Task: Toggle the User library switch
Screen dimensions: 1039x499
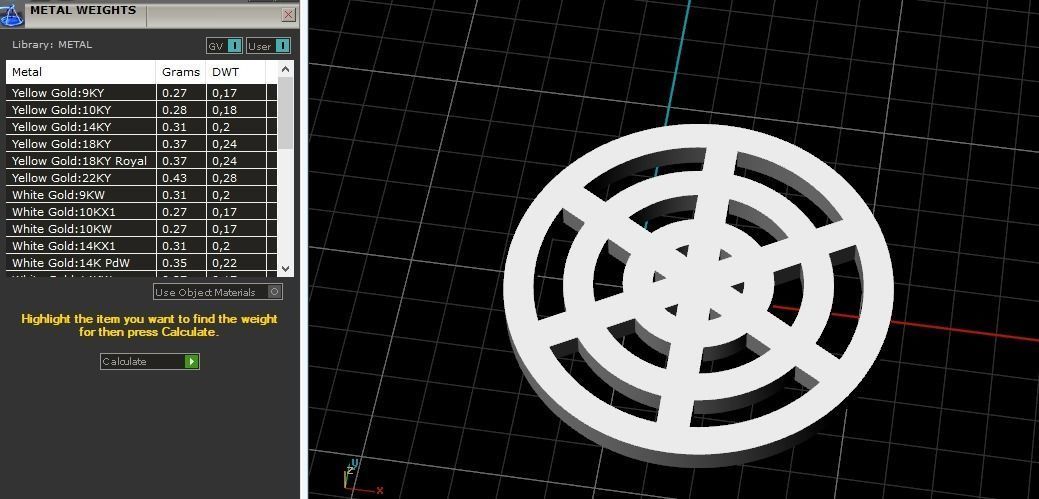Action: pyautogui.click(x=268, y=46)
